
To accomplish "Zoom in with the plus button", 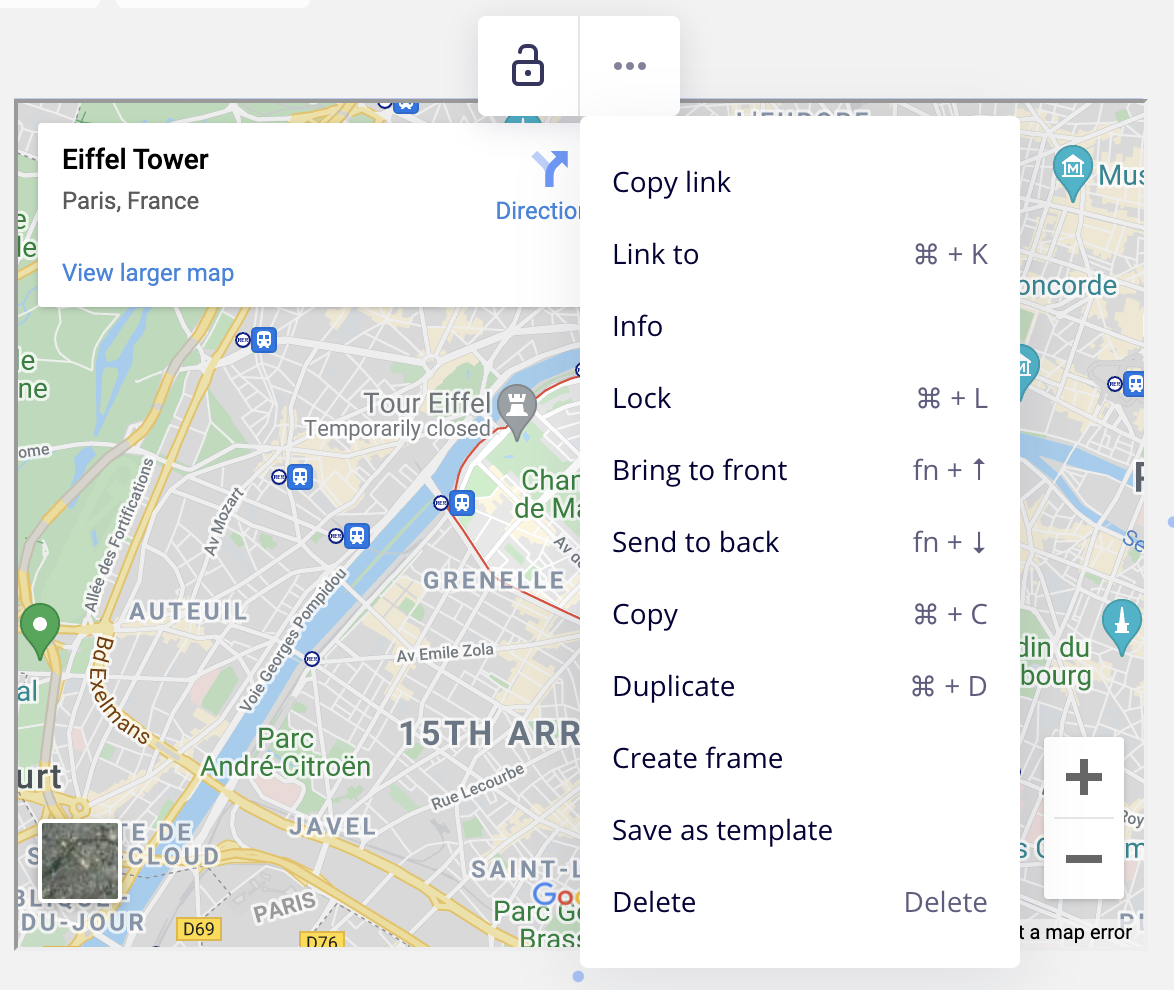I will 1084,777.
